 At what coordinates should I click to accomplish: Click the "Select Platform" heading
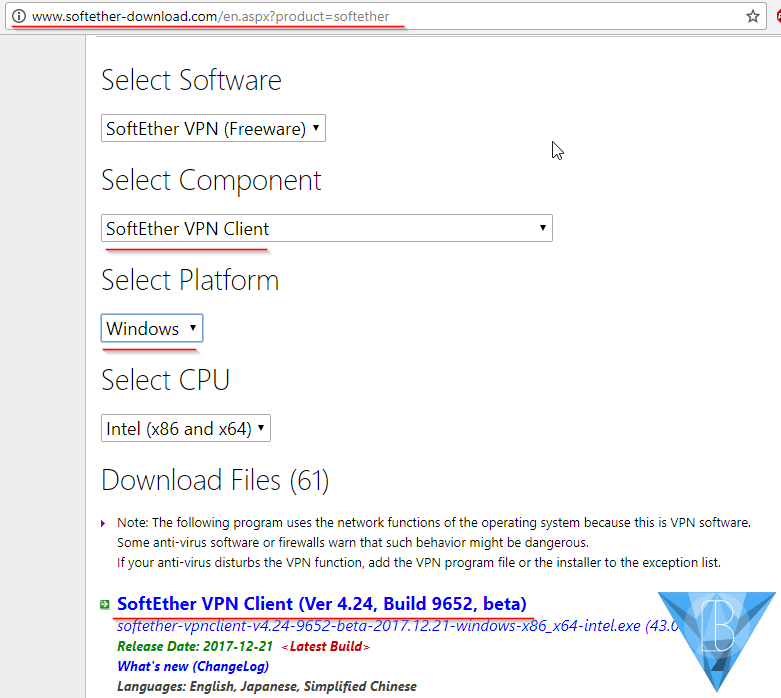point(190,280)
